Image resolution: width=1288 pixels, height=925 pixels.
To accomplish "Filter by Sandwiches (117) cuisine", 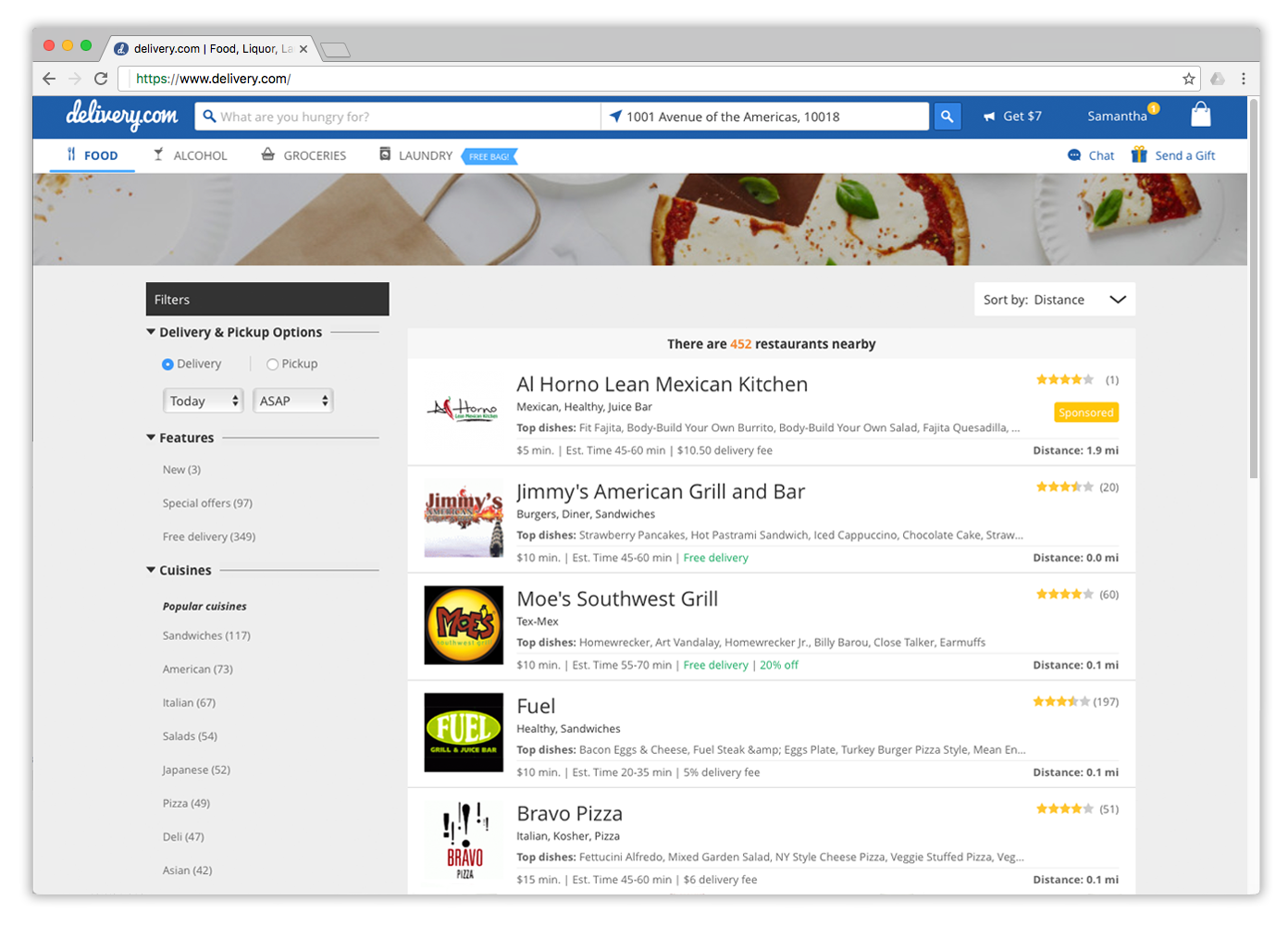I will (206, 635).
